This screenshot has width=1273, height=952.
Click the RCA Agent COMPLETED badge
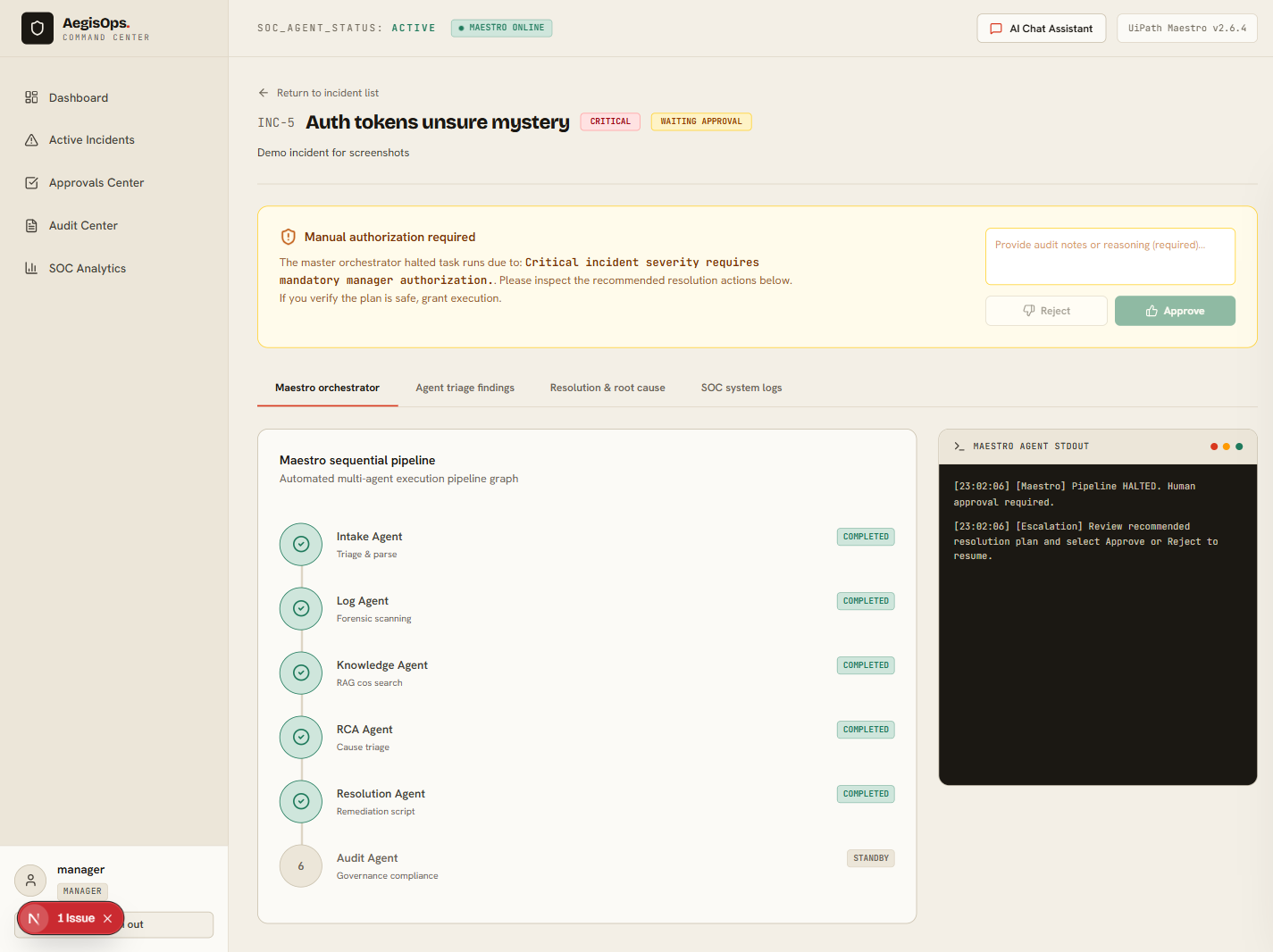pyautogui.click(x=866, y=730)
